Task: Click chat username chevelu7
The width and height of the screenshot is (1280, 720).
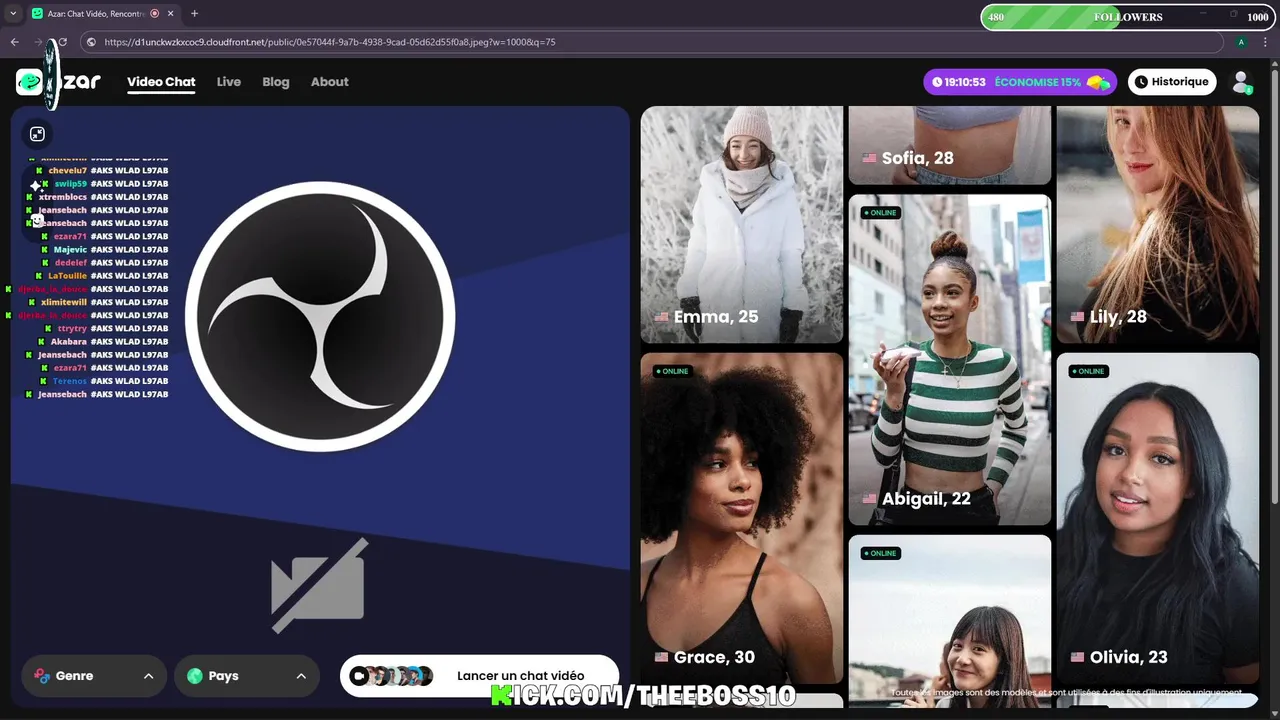Action: tap(68, 171)
